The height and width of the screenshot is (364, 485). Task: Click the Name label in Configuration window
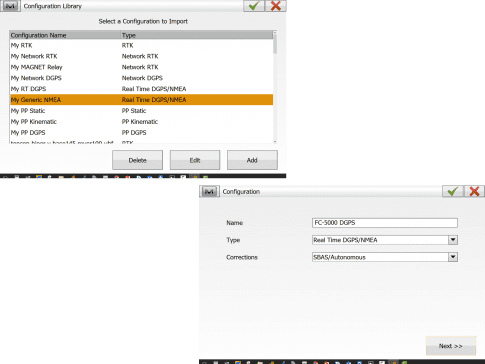[x=235, y=223]
